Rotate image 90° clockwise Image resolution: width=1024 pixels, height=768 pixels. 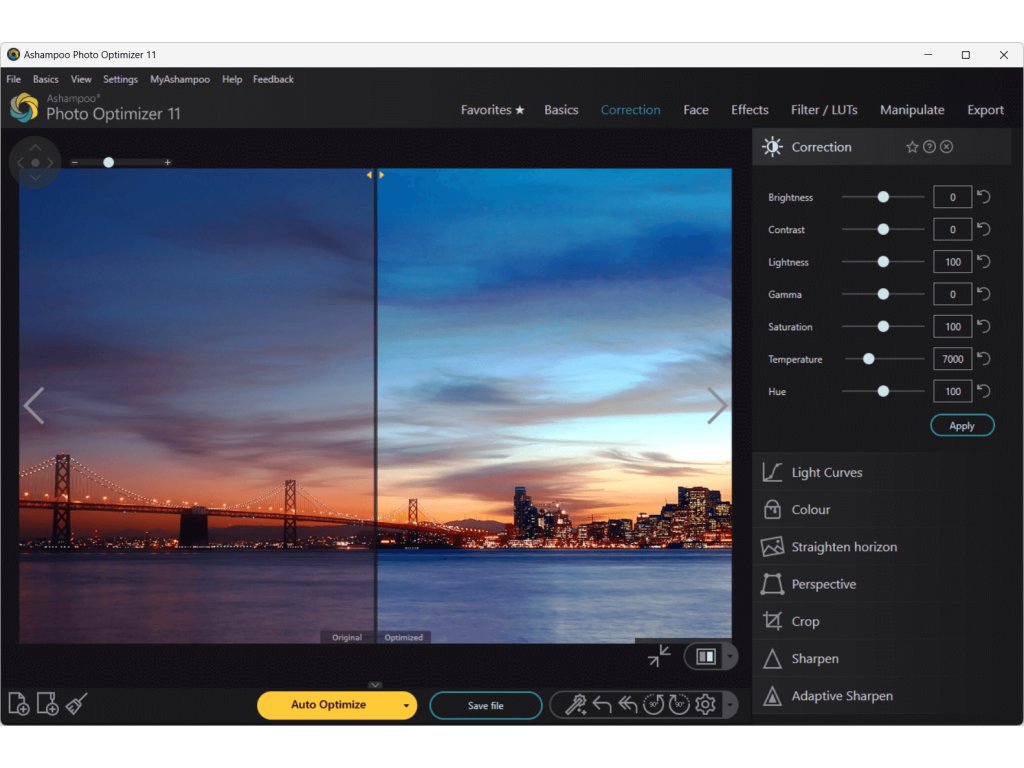[x=679, y=705]
